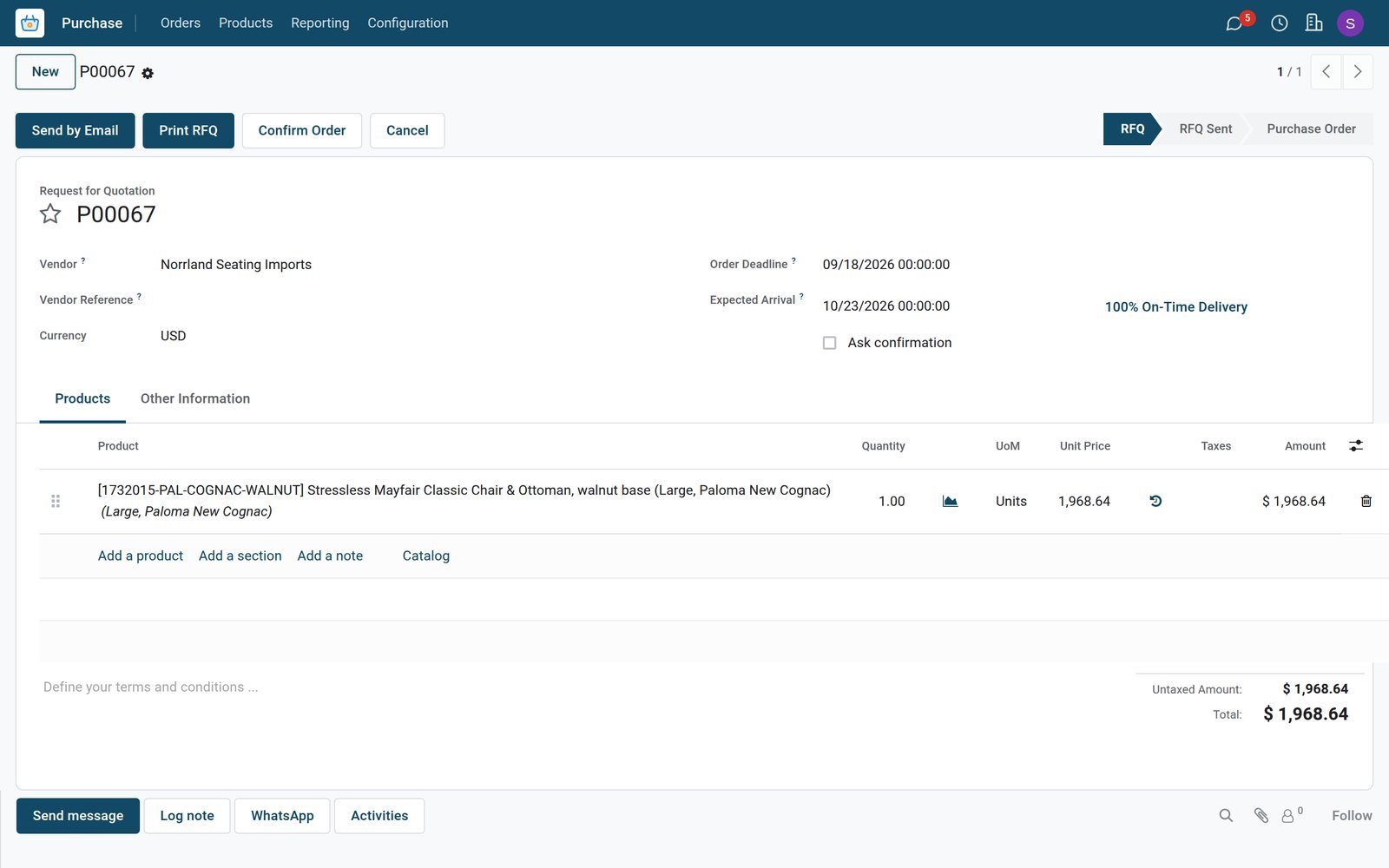The width and height of the screenshot is (1389, 868).
Task: Open the Configuration menu
Action: [408, 23]
